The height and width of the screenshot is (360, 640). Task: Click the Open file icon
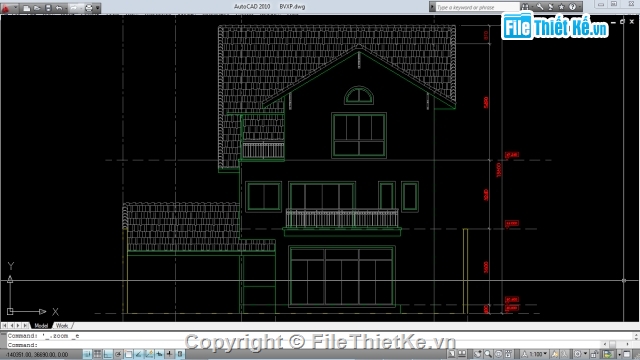pyautogui.click(x=37, y=8)
